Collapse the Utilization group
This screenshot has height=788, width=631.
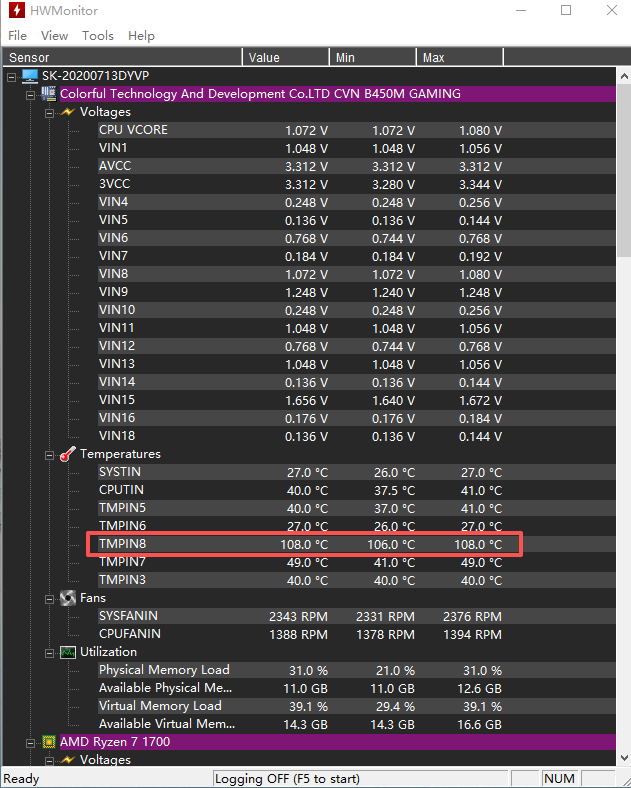[x=49, y=653]
